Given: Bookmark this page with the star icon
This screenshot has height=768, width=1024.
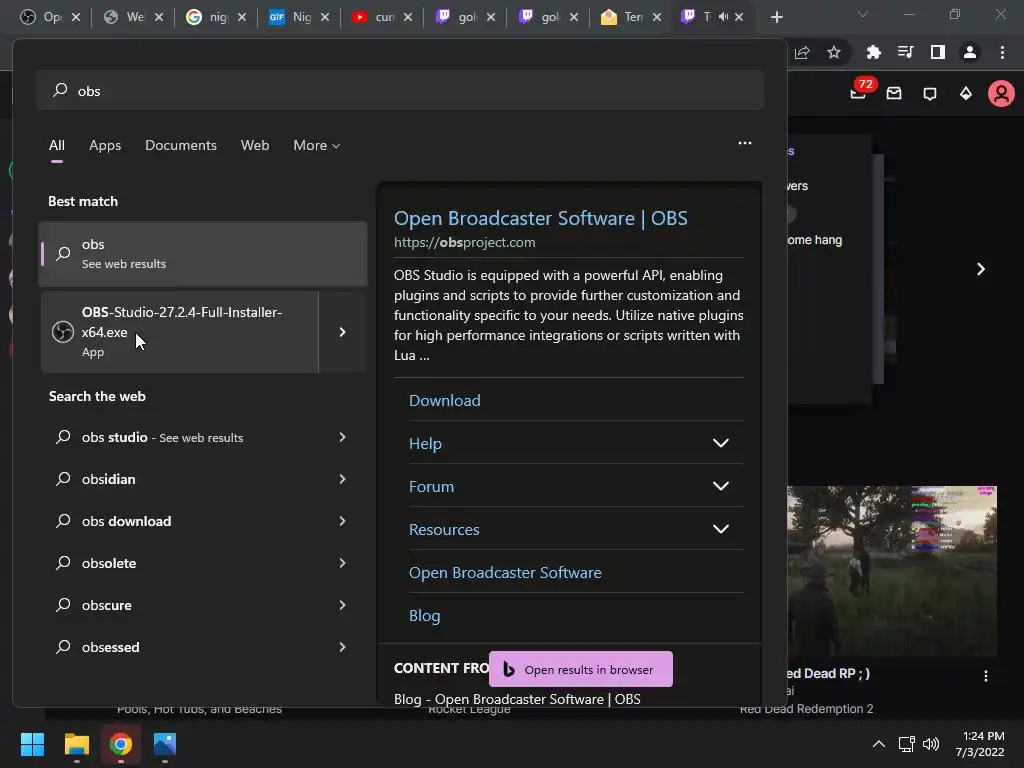Looking at the screenshot, I should pyautogui.click(x=833, y=52).
